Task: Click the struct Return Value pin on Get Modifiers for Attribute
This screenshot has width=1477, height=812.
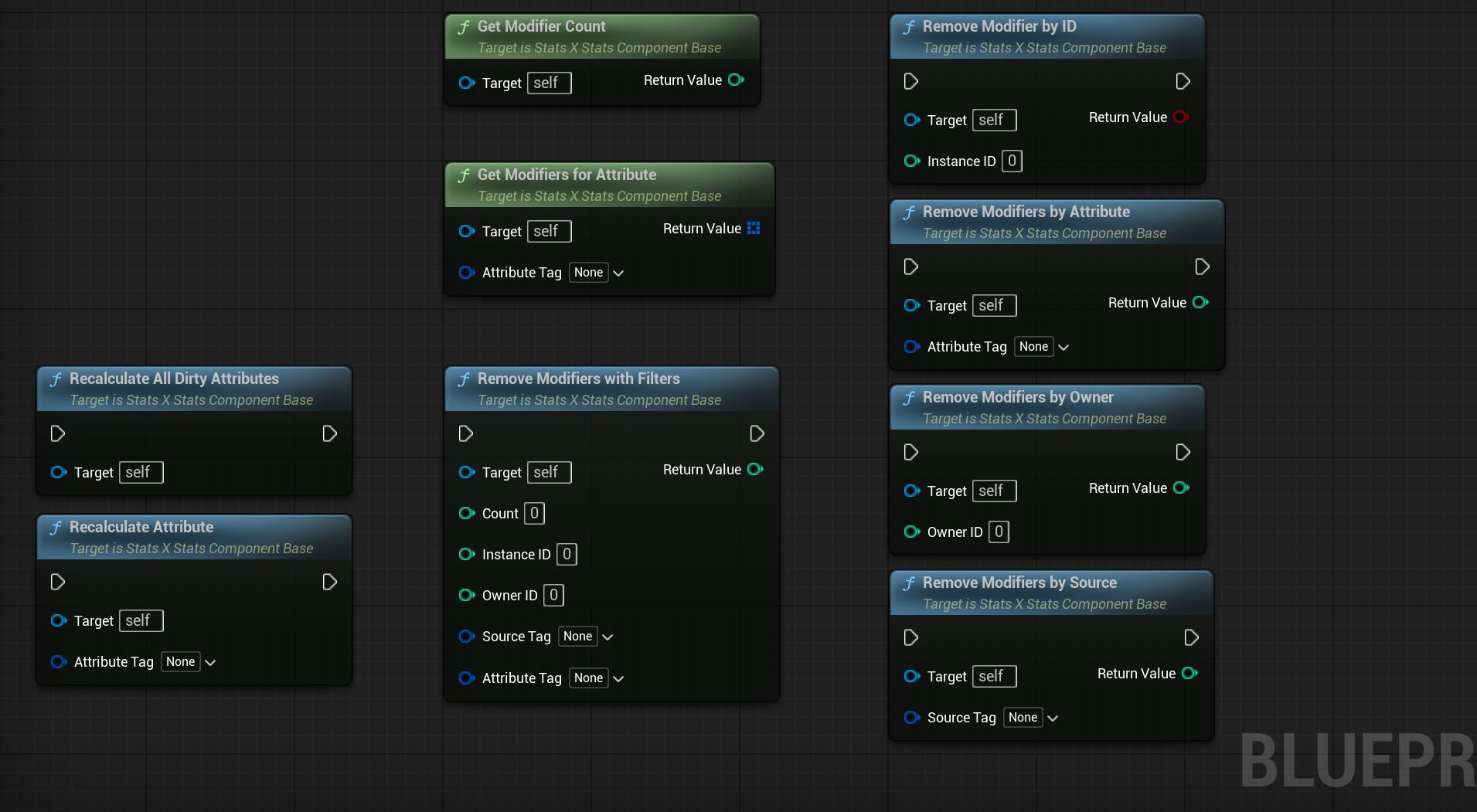Action: 754,228
